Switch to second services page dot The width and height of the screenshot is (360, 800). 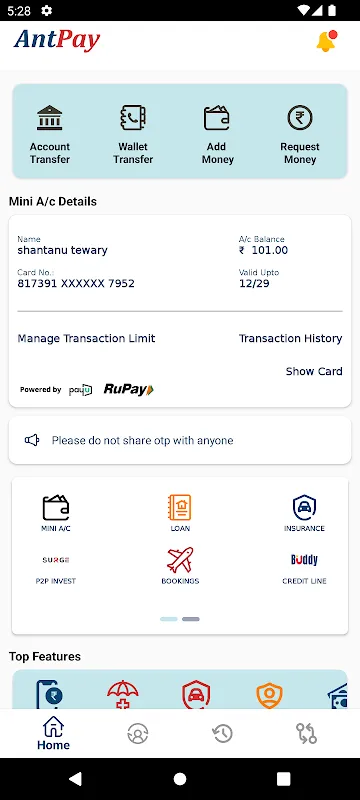point(191,619)
